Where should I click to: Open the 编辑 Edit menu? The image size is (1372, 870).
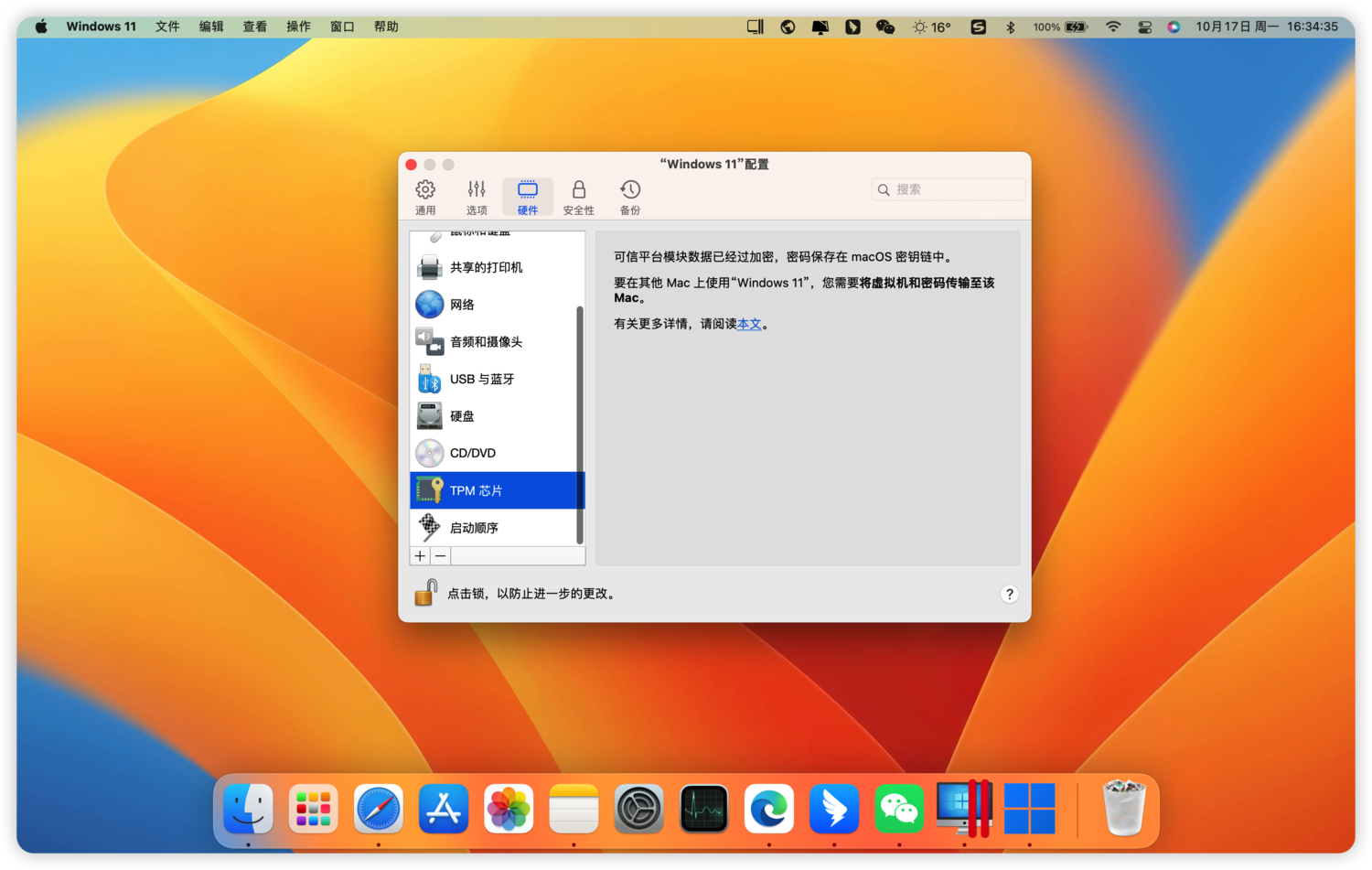point(211,27)
